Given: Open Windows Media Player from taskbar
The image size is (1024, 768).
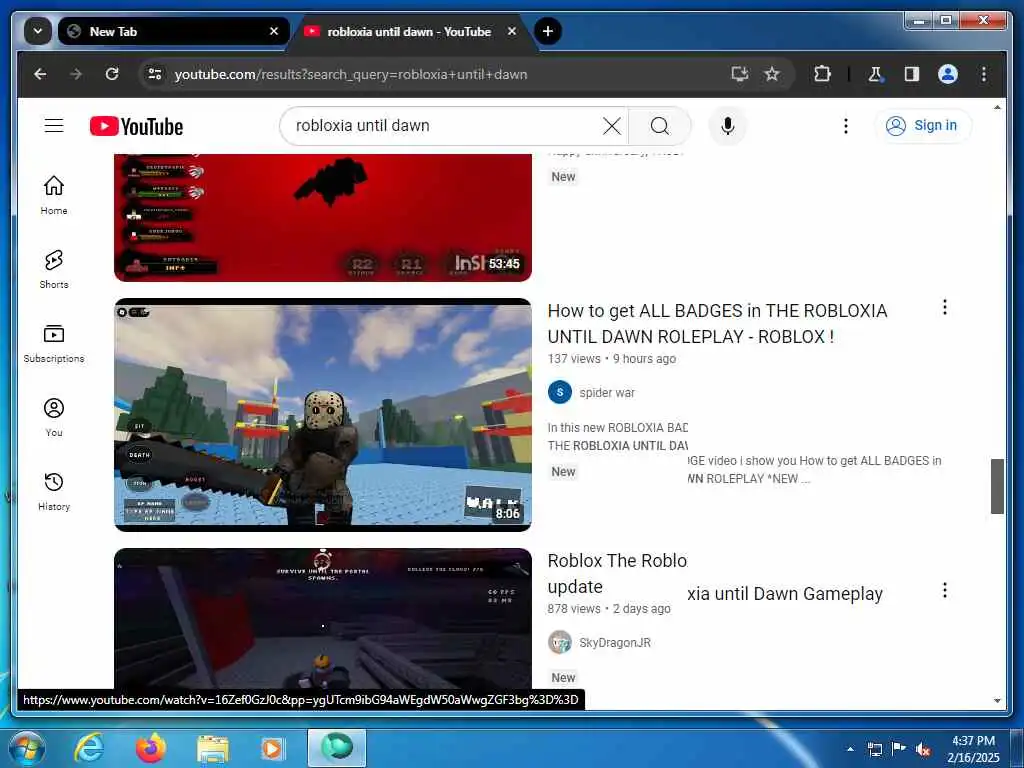Looking at the screenshot, I should coord(272,748).
